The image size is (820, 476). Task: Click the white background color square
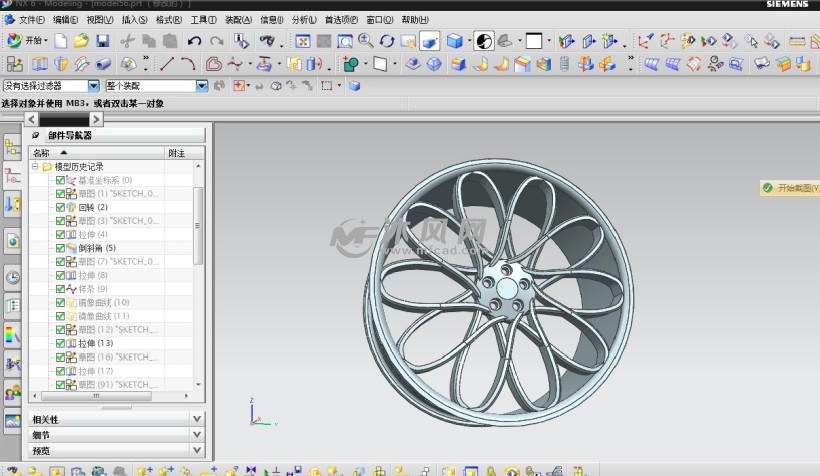click(x=534, y=41)
